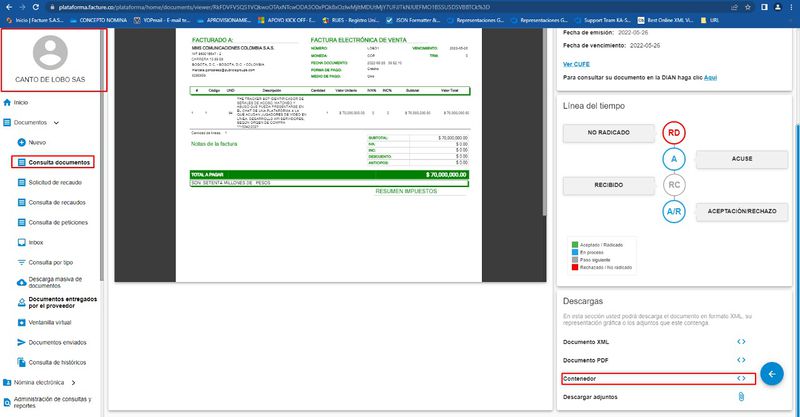
Task: Open the CONCEPTO NOMINA bookmark
Action: point(98,20)
